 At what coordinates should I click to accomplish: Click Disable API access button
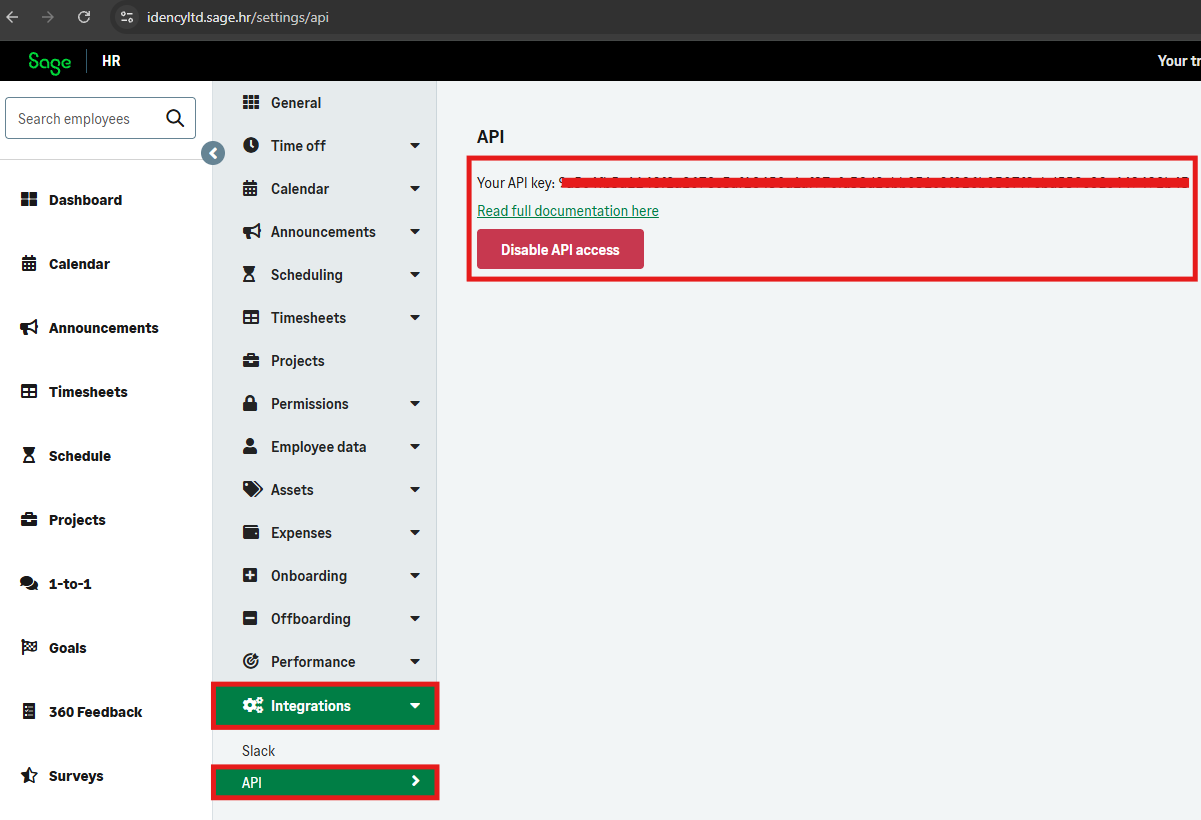560,249
